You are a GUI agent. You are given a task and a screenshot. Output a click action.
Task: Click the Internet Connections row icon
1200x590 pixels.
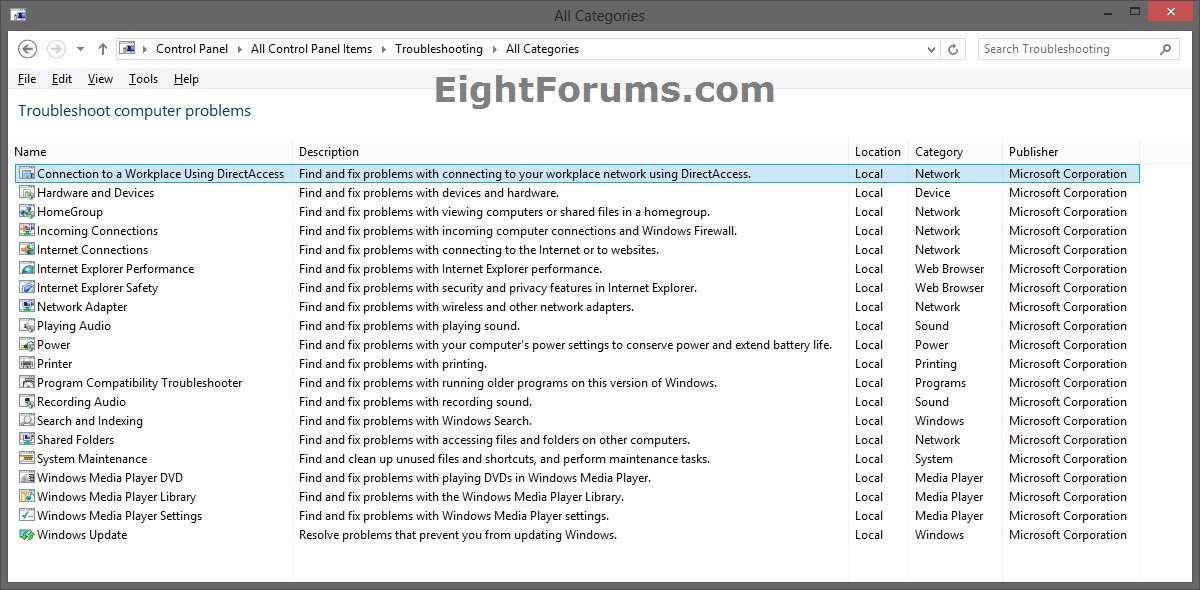(x=27, y=250)
